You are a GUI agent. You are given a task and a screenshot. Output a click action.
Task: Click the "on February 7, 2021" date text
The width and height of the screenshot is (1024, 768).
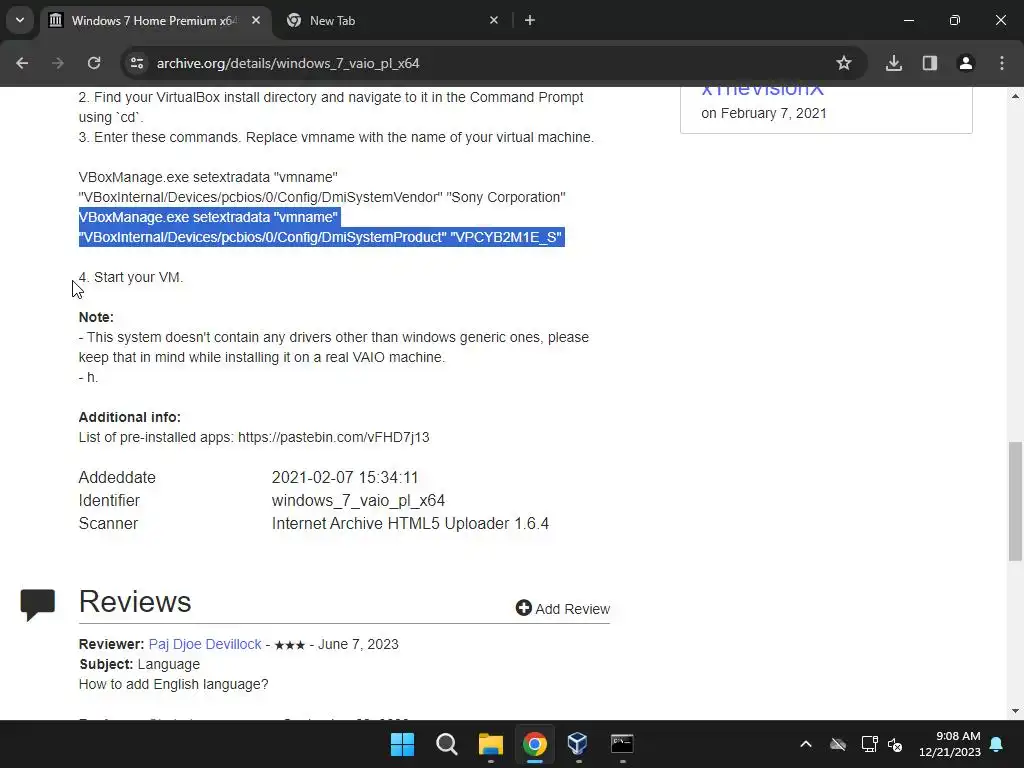pyautogui.click(x=763, y=113)
